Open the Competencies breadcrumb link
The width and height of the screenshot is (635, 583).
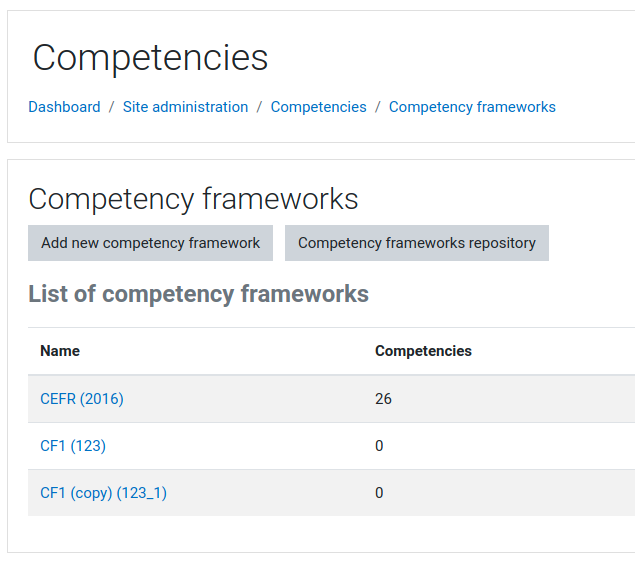click(318, 107)
